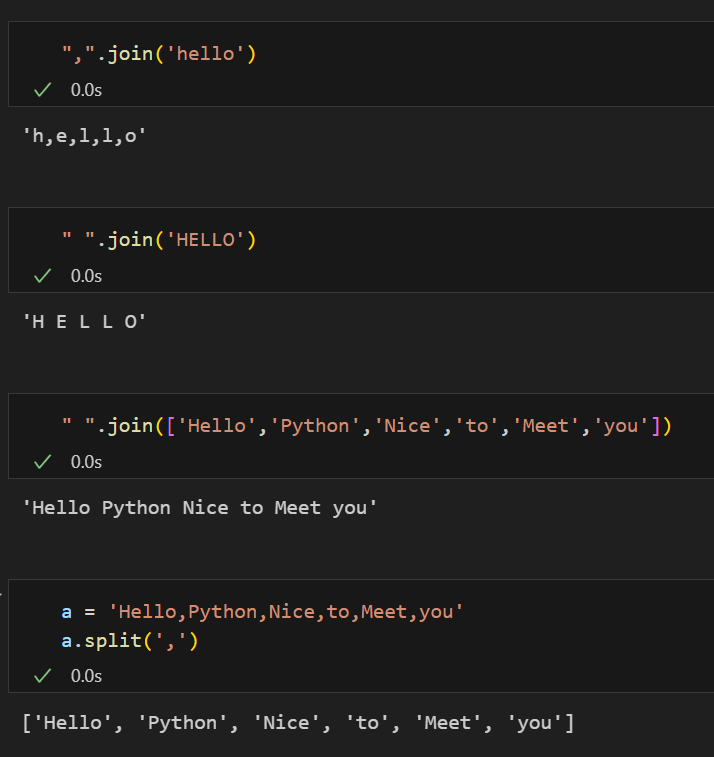
Task: Click 0.0s time in the split cell
Action: point(86,675)
